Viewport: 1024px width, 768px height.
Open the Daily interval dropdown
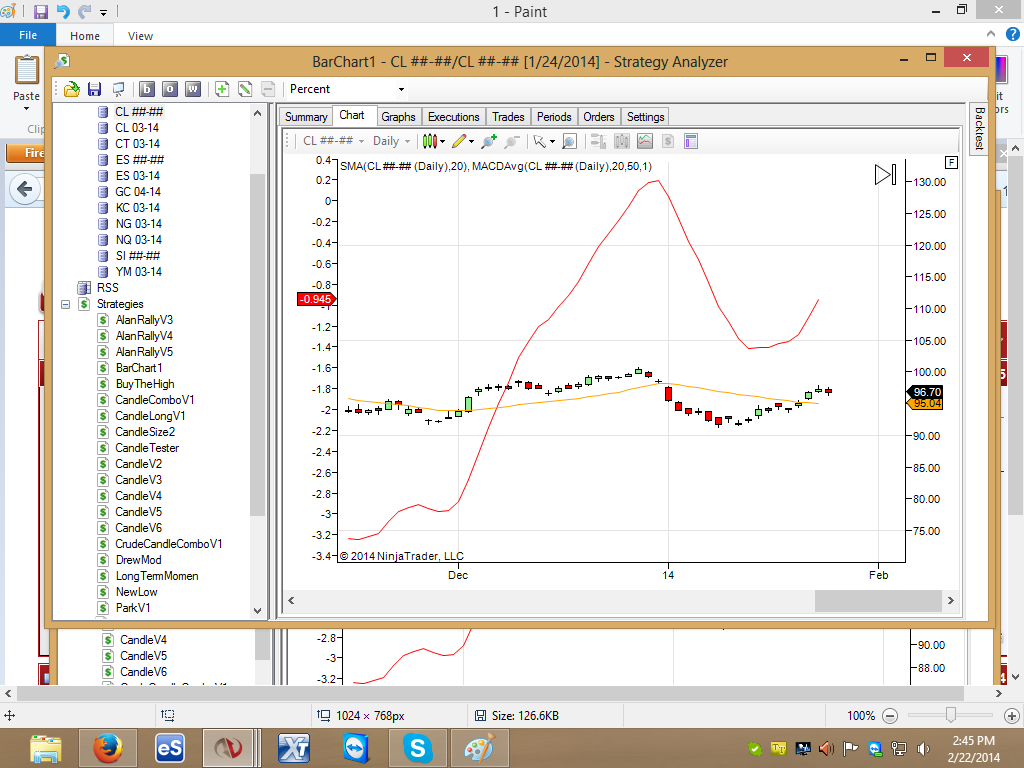coord(391,141)
